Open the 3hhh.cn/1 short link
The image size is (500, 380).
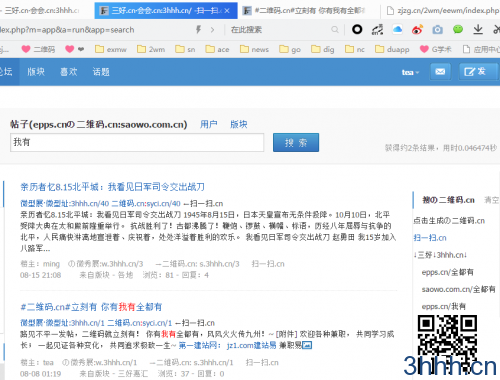[88, 323]
